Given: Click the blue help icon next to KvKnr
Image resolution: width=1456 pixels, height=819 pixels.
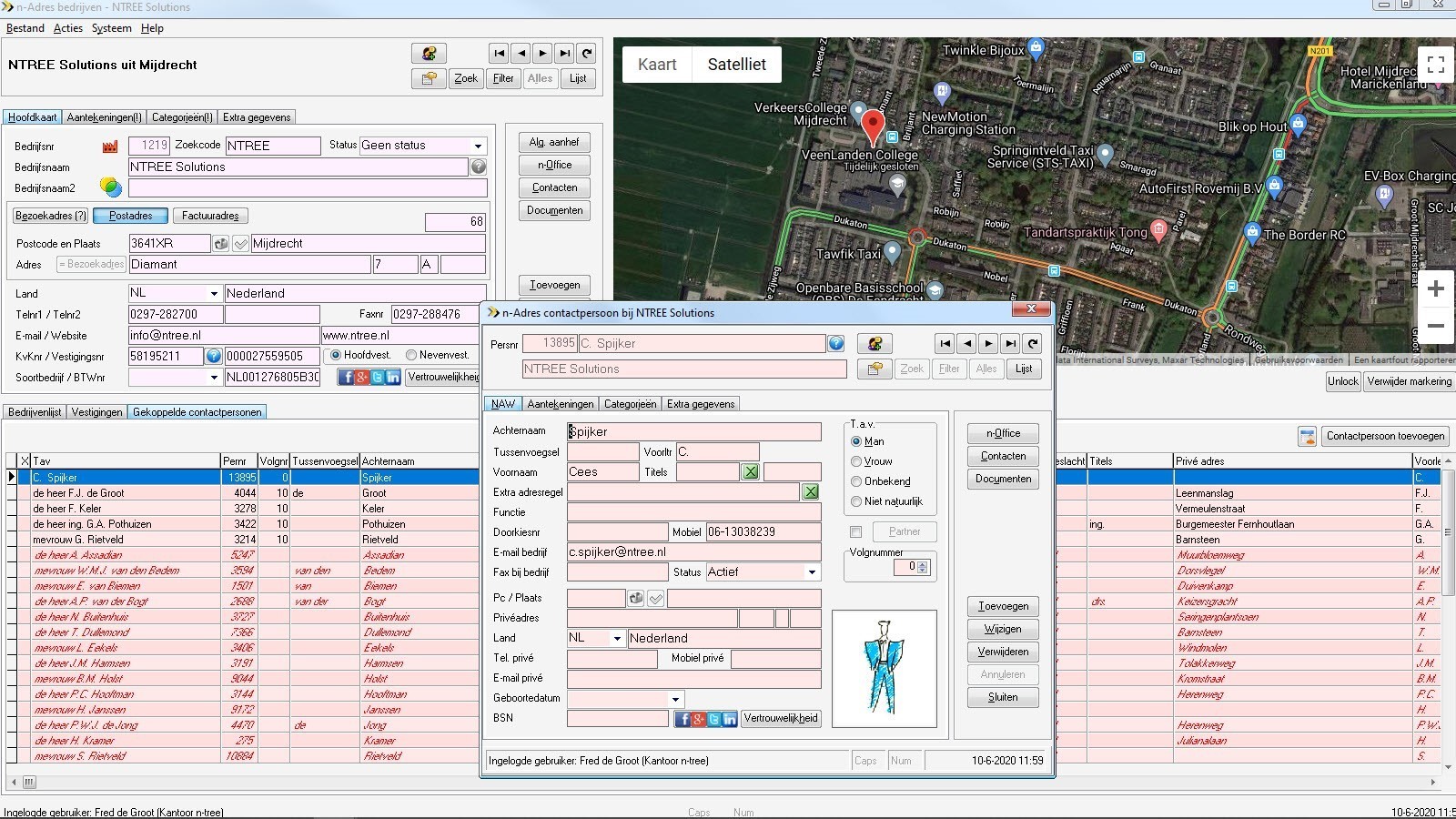Looking at the screenshot, I should (213, 356).
